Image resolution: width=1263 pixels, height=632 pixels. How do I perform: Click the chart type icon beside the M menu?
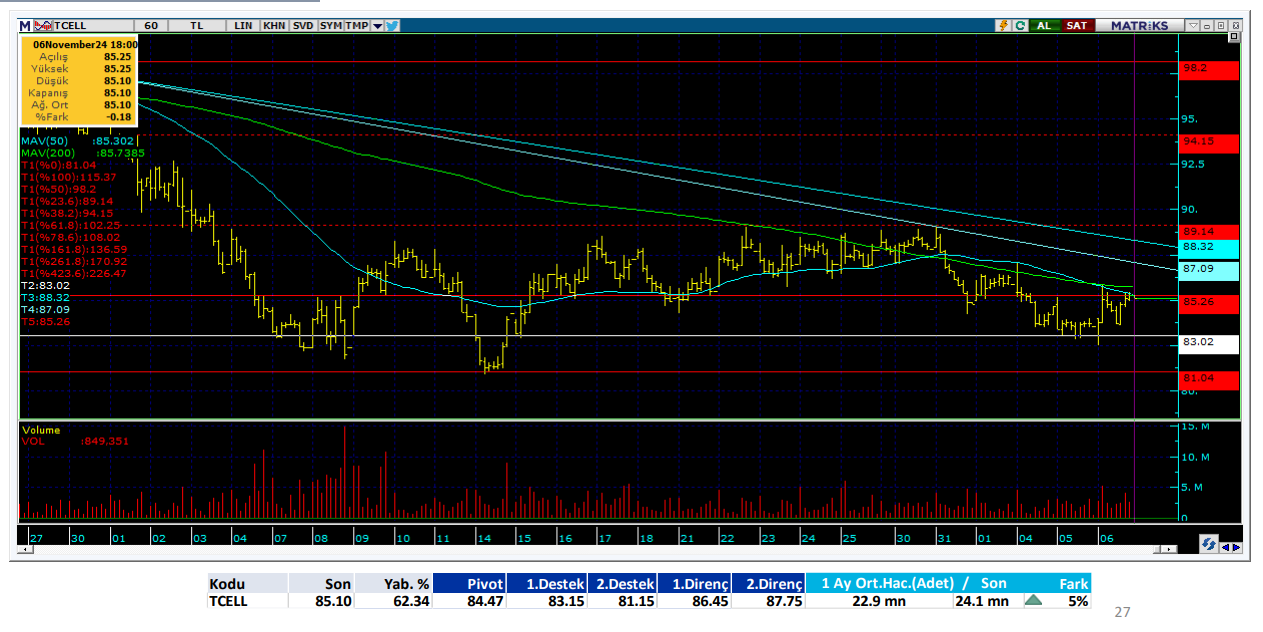click(43, 25)
